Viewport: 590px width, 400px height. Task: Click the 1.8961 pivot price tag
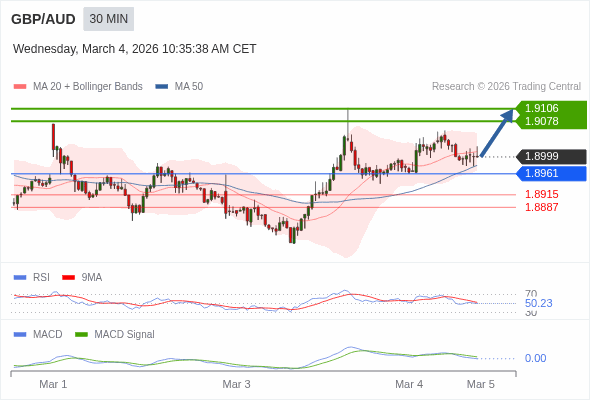tap(551, 173)
